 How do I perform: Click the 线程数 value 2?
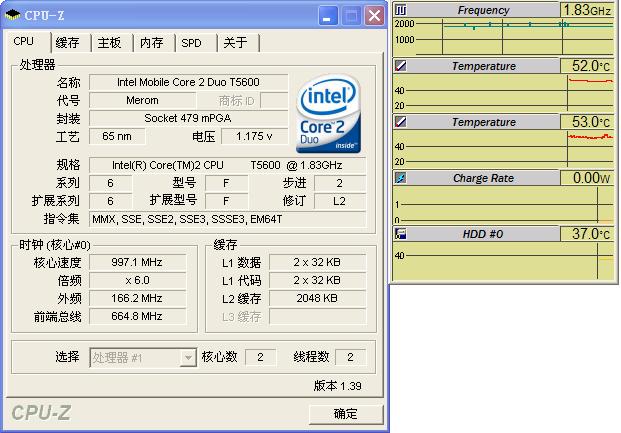pos(350,357)
